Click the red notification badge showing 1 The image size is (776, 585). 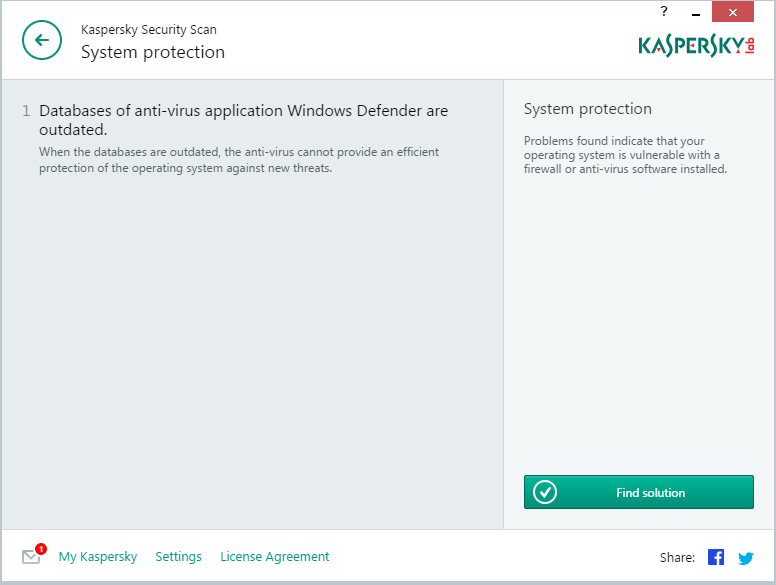[x=41, y=548]
